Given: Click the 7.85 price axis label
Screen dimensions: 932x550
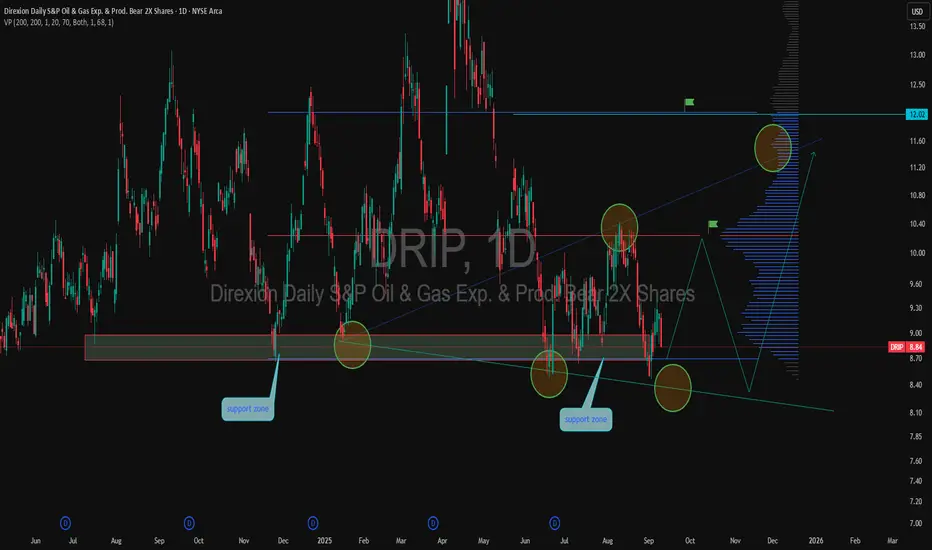Looking at the screenshot, I should (917, 436).
